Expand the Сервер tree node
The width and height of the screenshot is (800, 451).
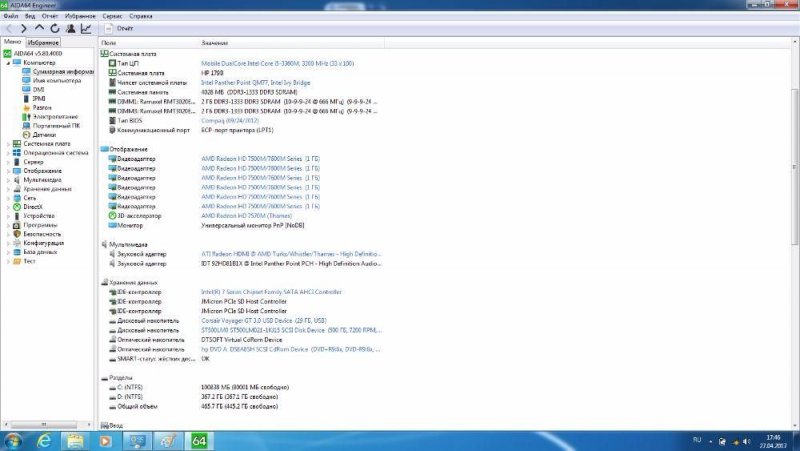pyautogui.click(x=8, y=162)
